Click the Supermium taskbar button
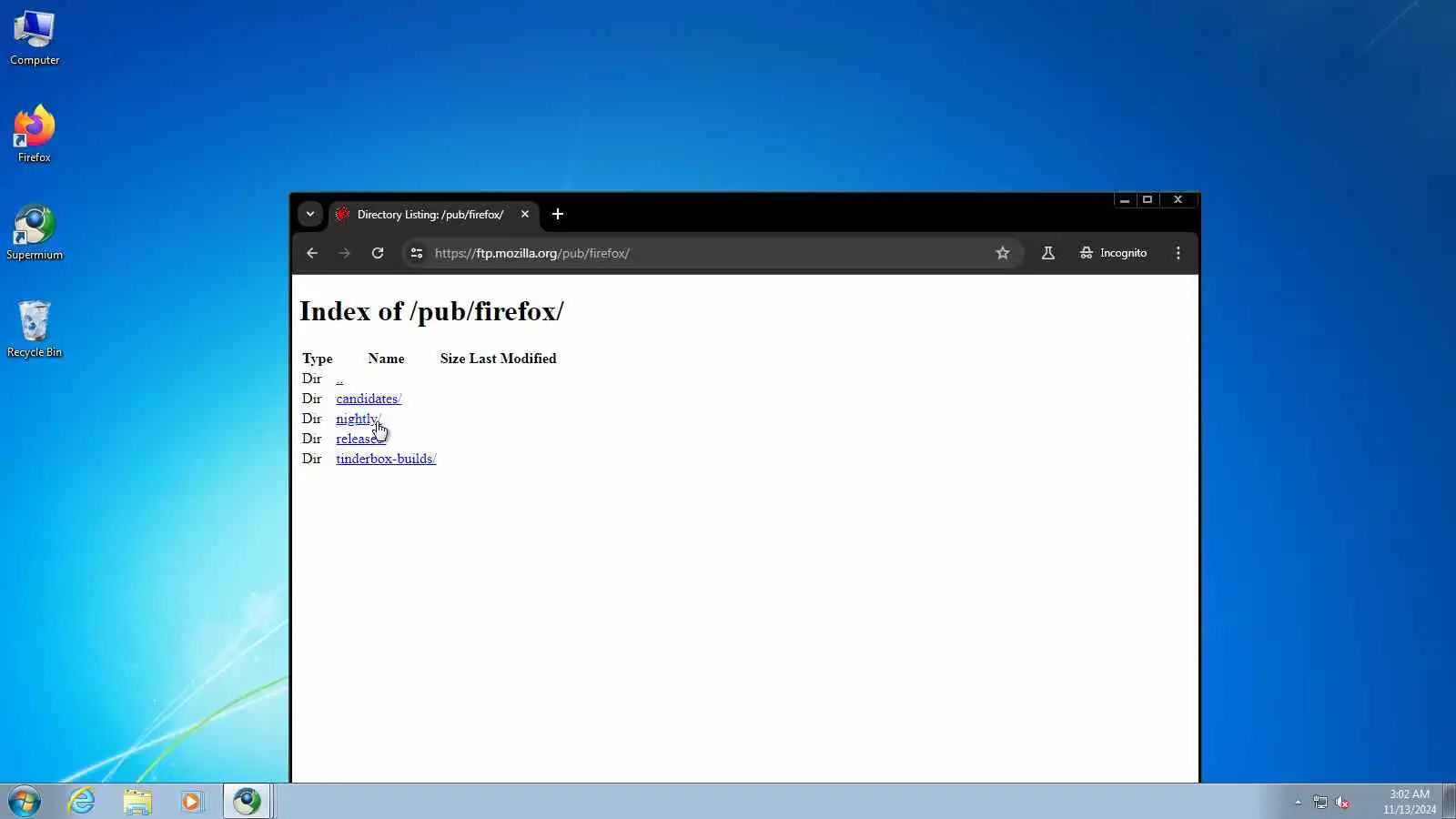Image resolution: width=1456 pixels, height=819 pixels. tap(247, 802)
